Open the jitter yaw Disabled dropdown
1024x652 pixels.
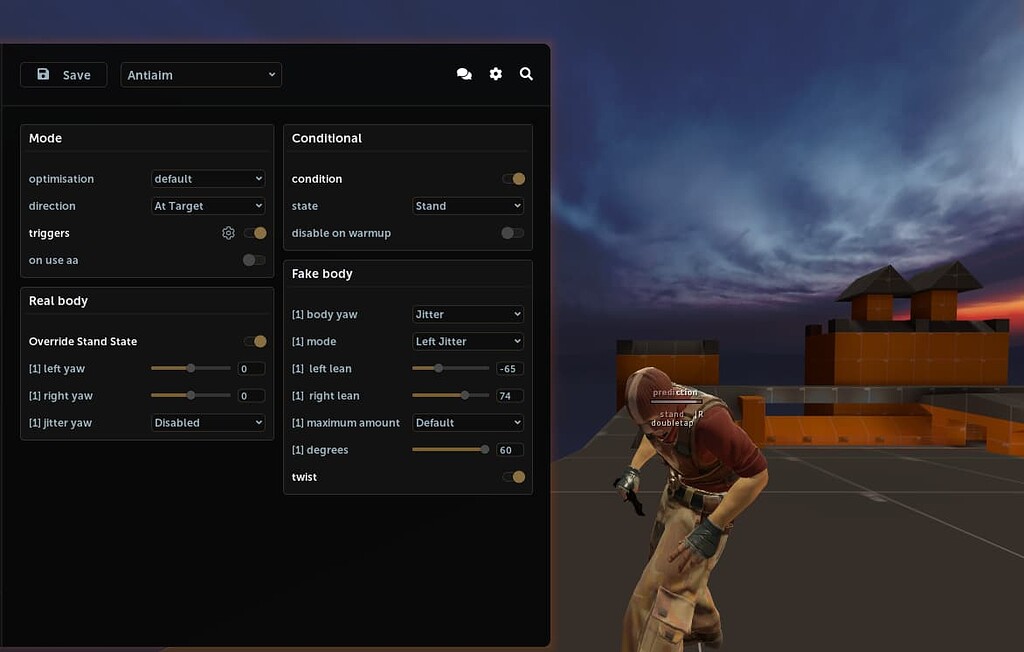[208, 423]
